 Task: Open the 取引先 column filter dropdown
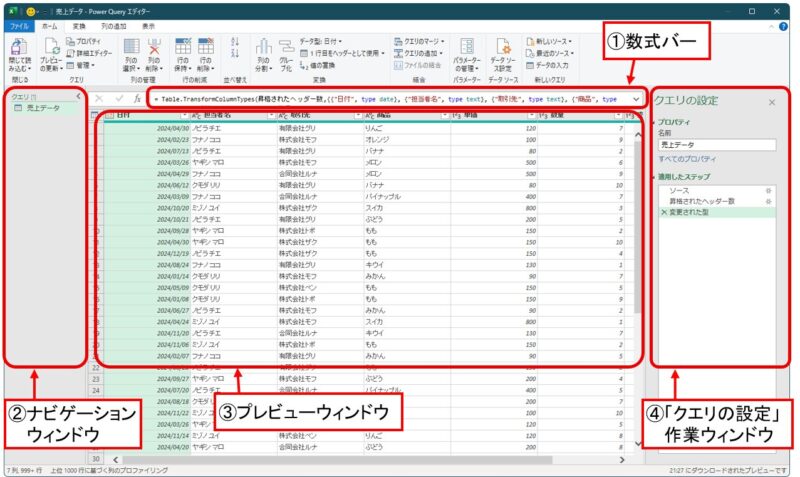pyautogui.click(x=358, y=116)
